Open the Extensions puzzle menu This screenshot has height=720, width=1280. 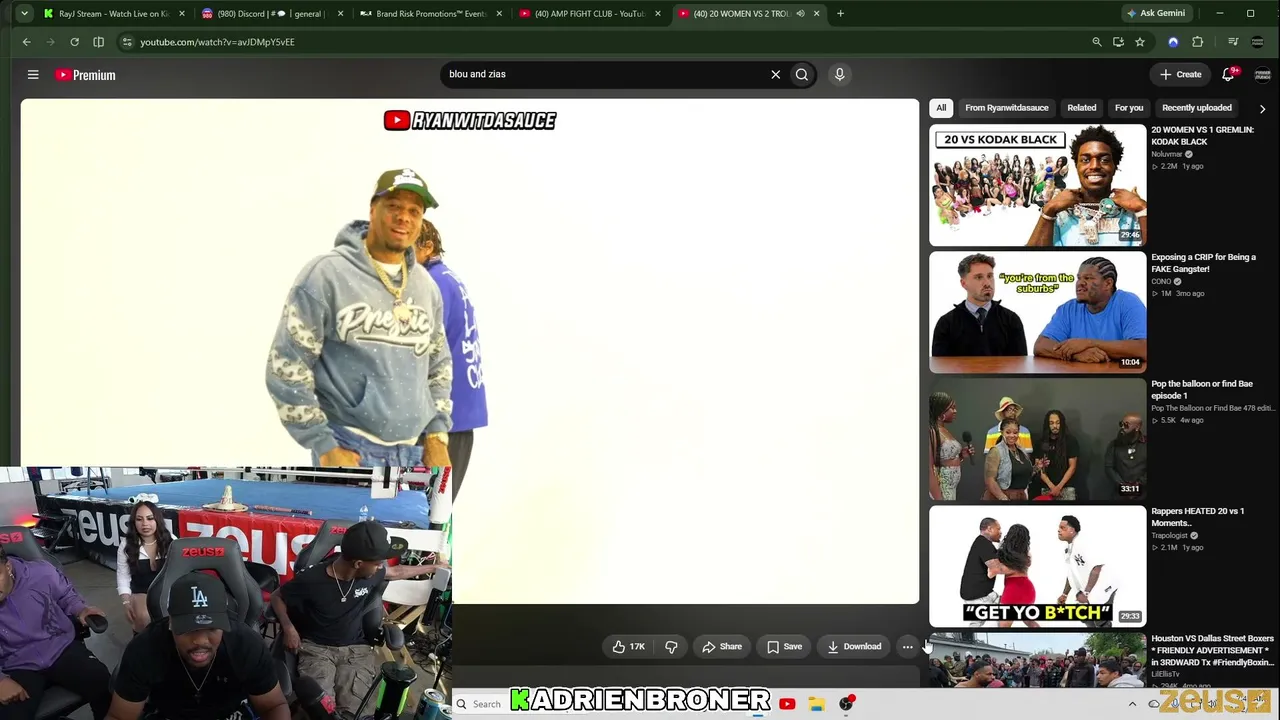coord(1198,42)
